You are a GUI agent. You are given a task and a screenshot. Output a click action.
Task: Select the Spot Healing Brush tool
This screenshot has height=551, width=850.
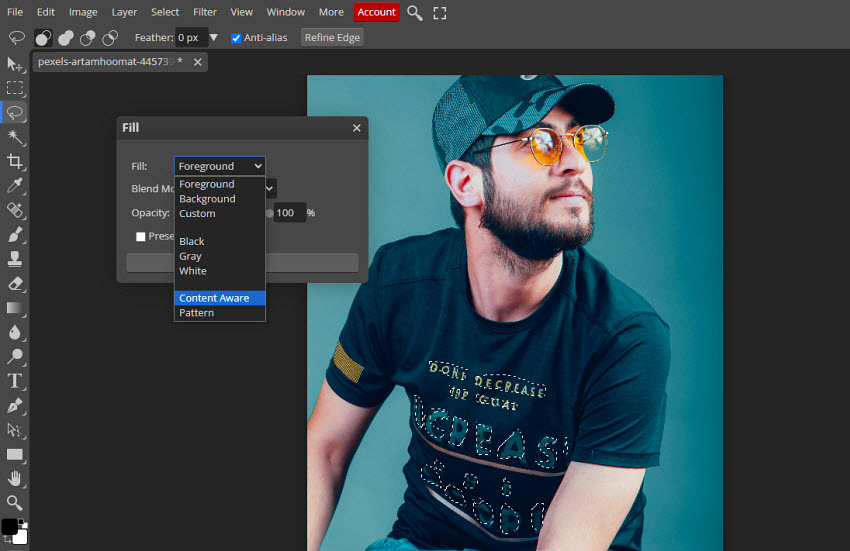[x=15, y=210]
